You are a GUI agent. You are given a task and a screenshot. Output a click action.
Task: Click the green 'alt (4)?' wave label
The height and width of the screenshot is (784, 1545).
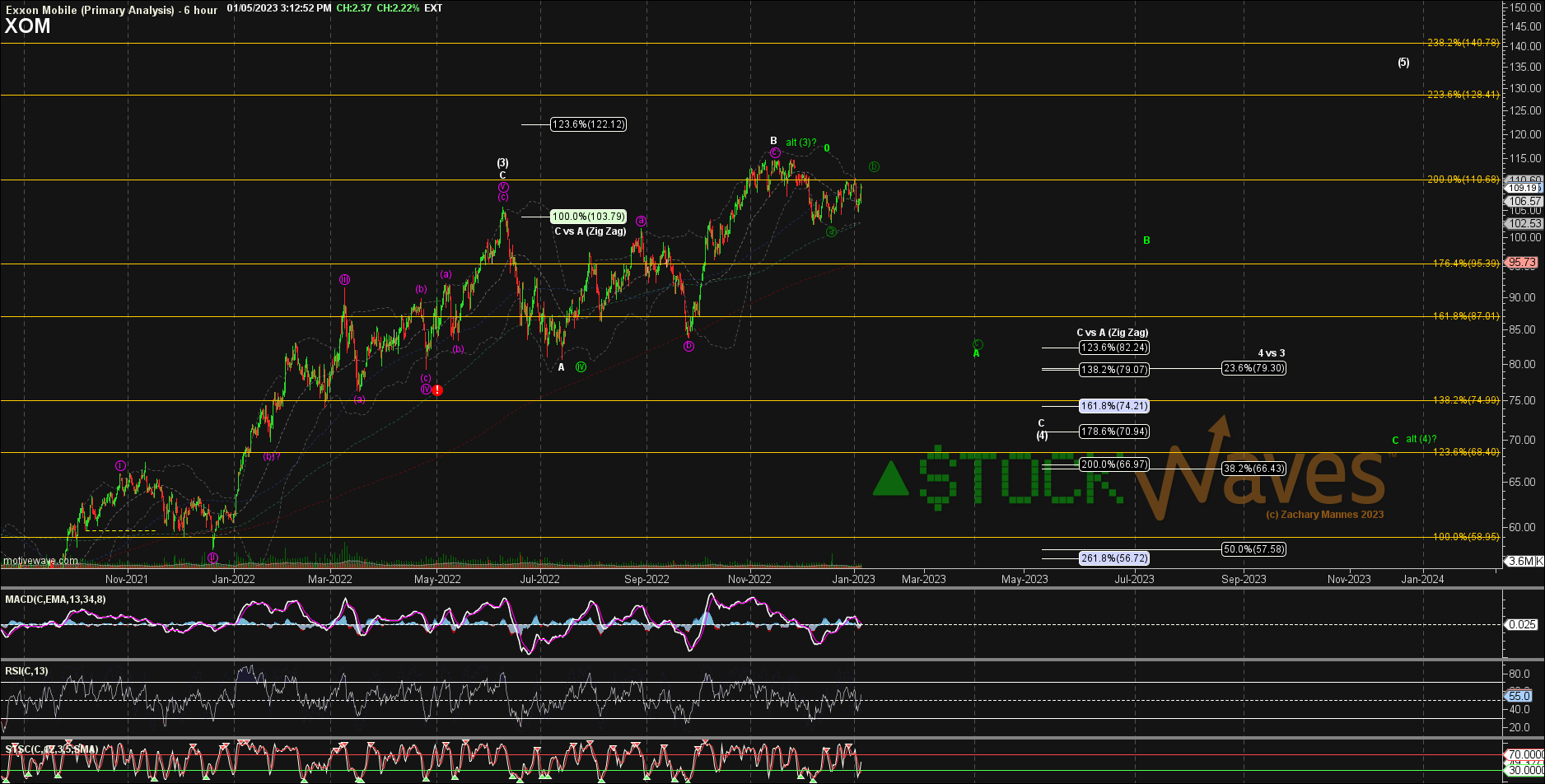(1421, 439)
